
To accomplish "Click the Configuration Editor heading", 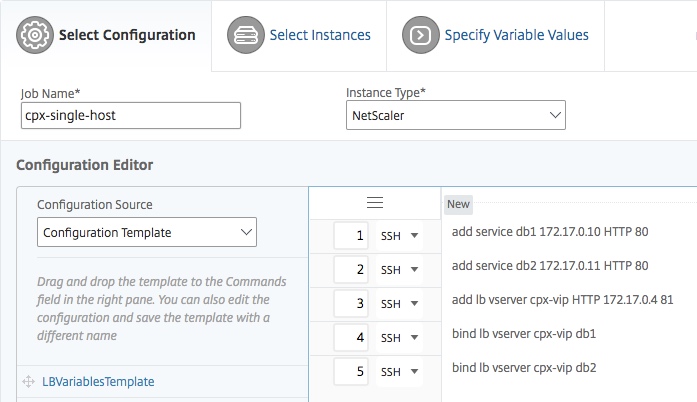I will 84,165.
